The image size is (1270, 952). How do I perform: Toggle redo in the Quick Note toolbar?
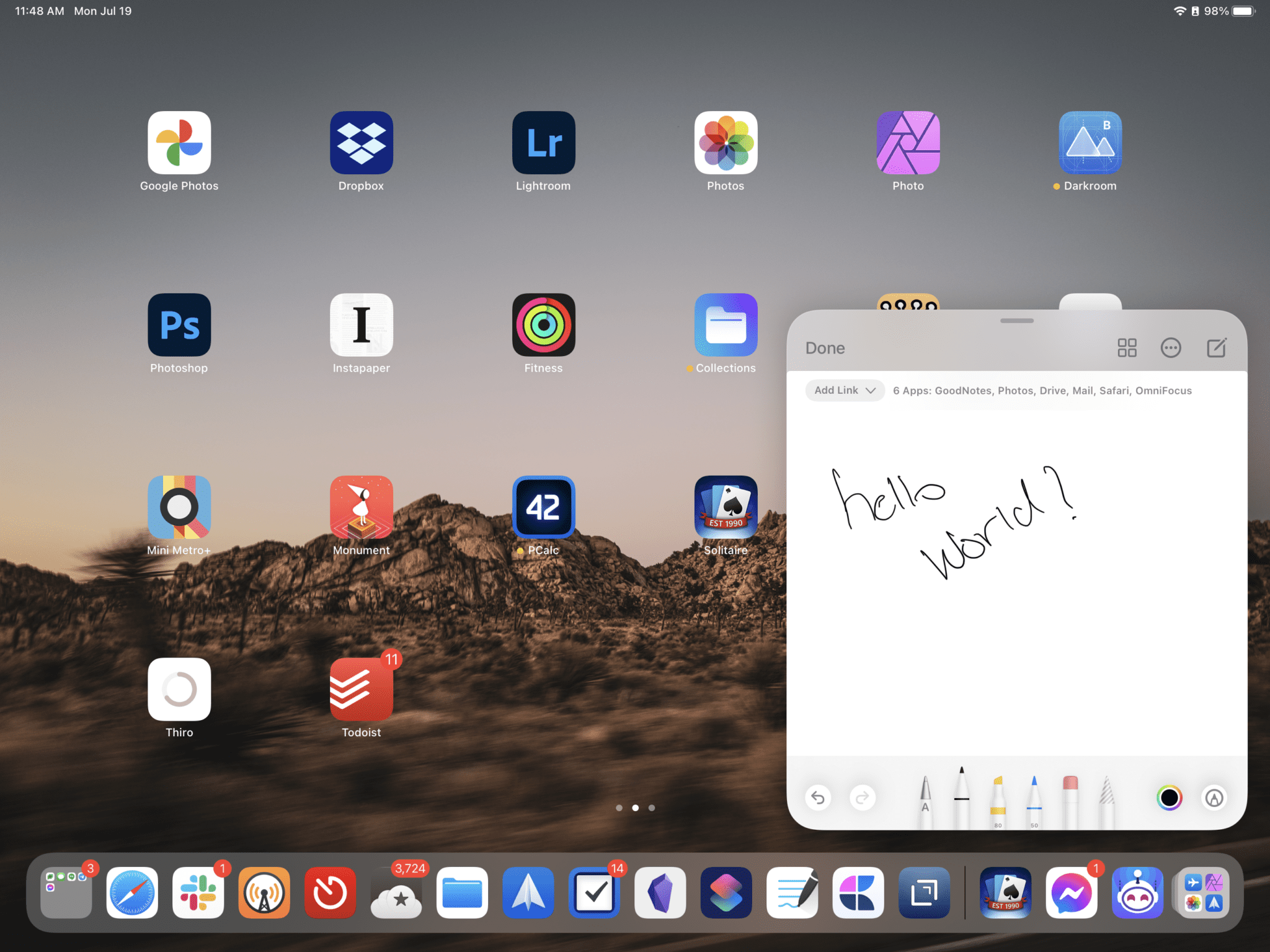(862, 798)
